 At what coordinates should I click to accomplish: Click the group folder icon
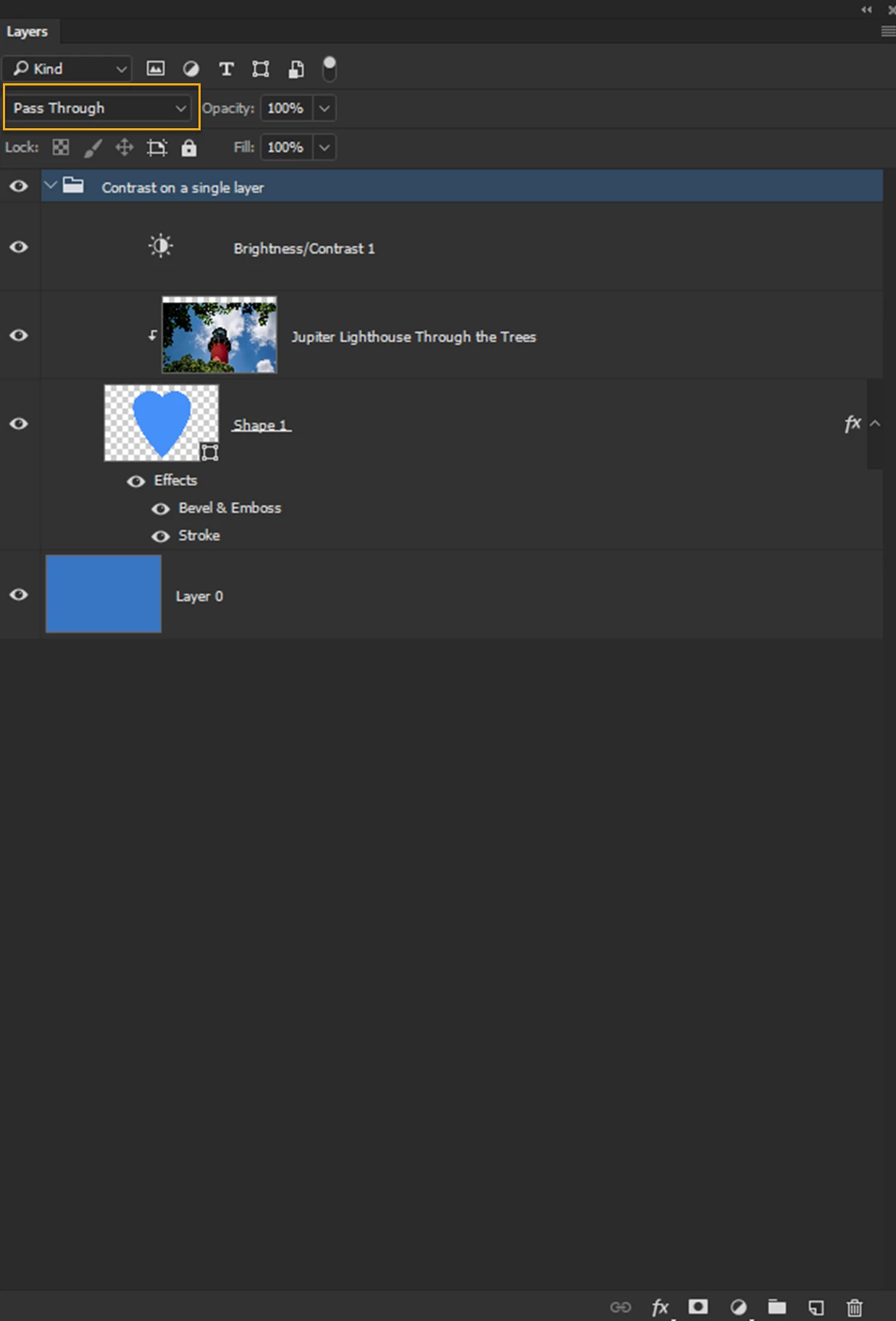(73, 185)
